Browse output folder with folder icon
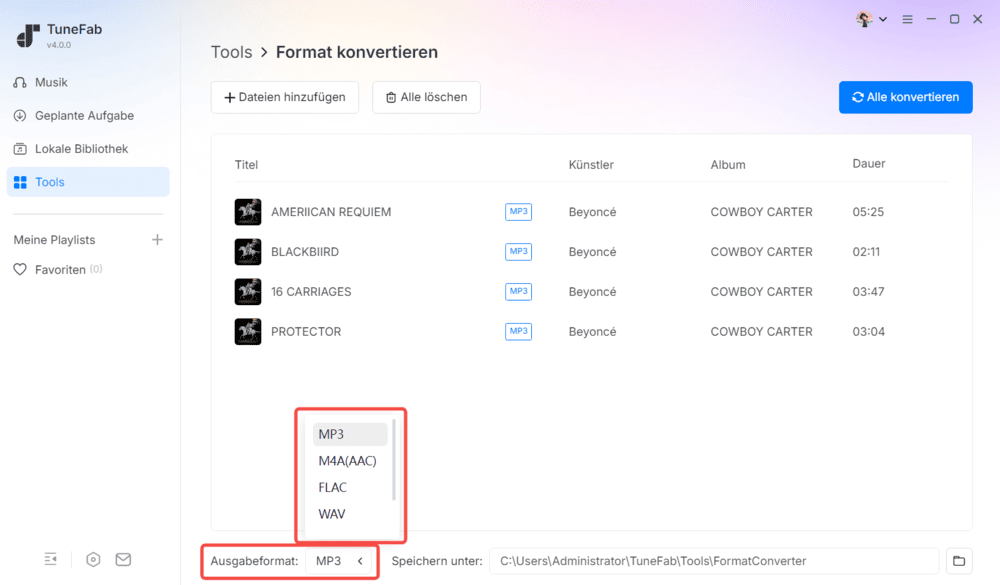This screenshot has height=585, width=1000. click(x=959, y=561)
